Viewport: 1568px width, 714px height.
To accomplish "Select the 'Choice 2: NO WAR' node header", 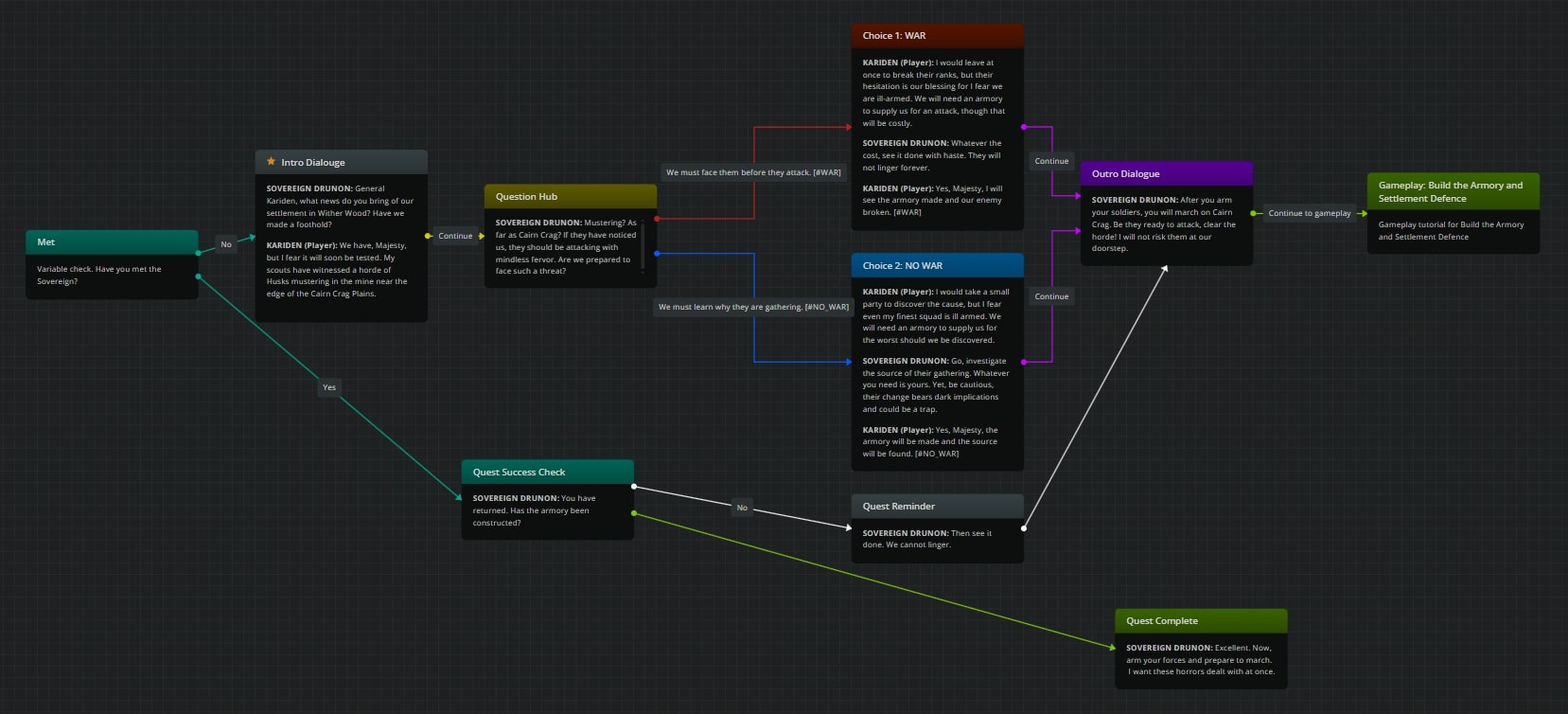I will (937, 266).
